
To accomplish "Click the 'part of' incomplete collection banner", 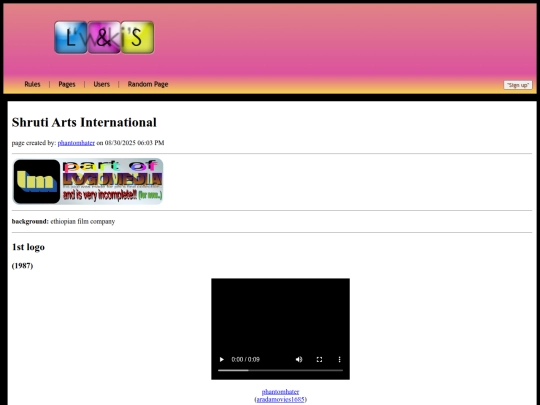I will pos(88,181).
